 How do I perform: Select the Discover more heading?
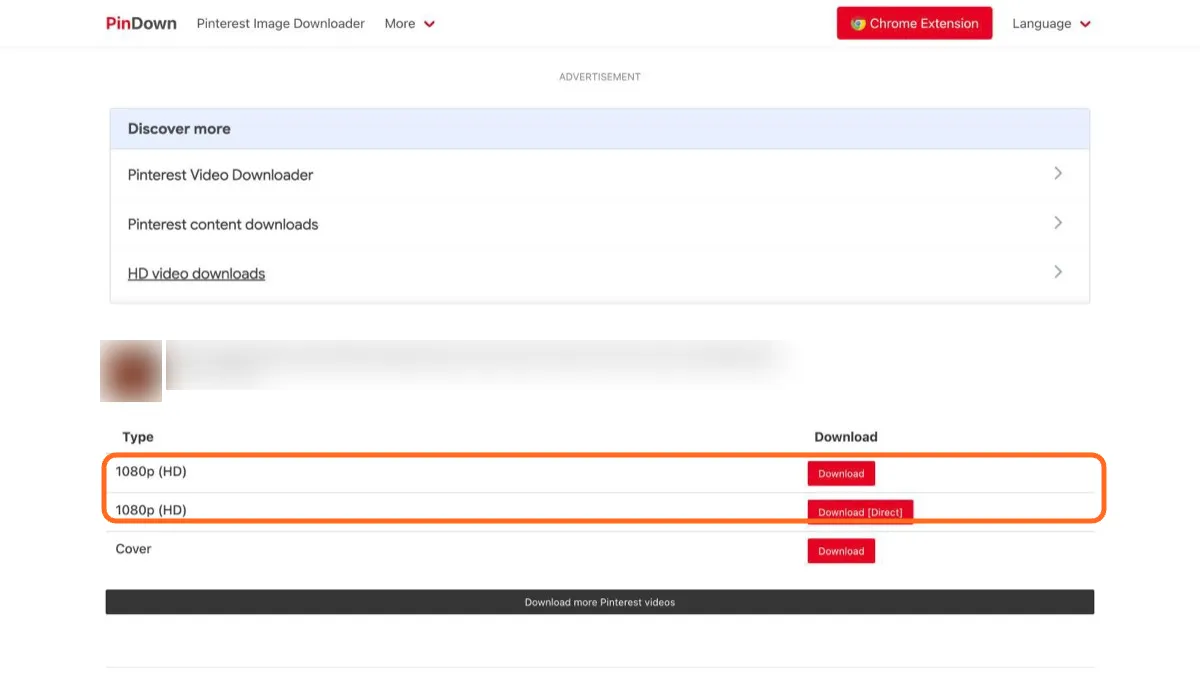coord(179,129)
